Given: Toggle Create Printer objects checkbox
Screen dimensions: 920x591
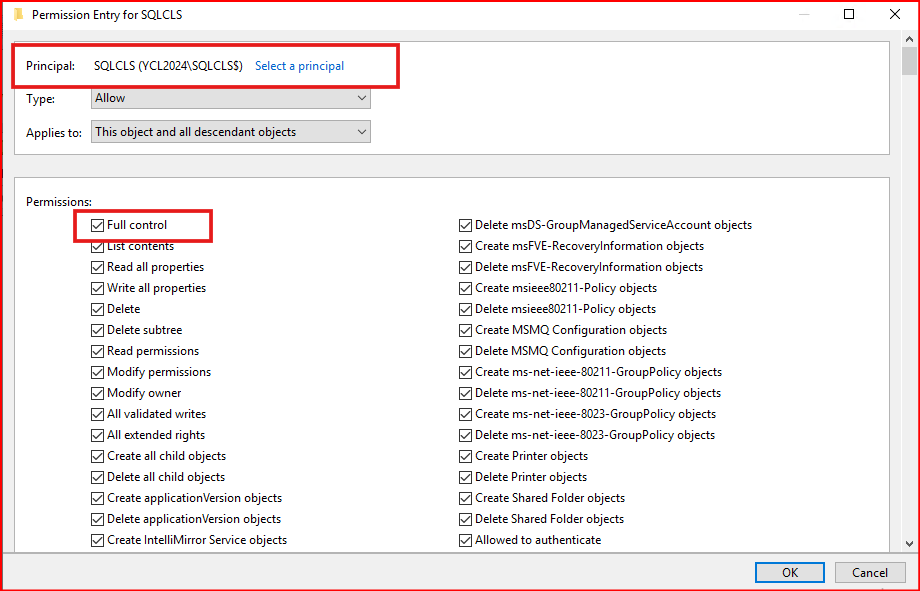Looking at the screenshot, I should pos(466,456).
